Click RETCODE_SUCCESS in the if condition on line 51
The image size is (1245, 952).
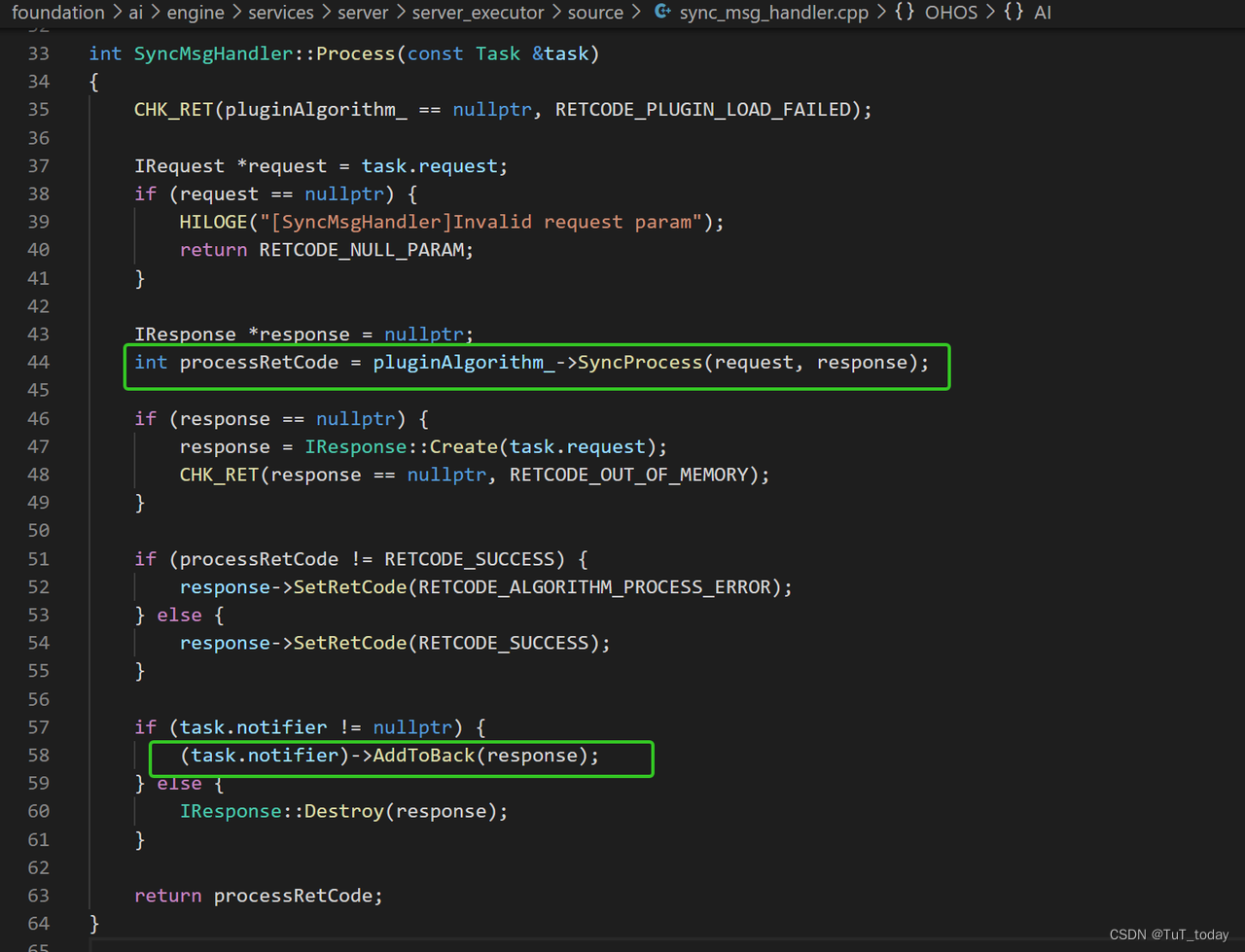(469, 558)
